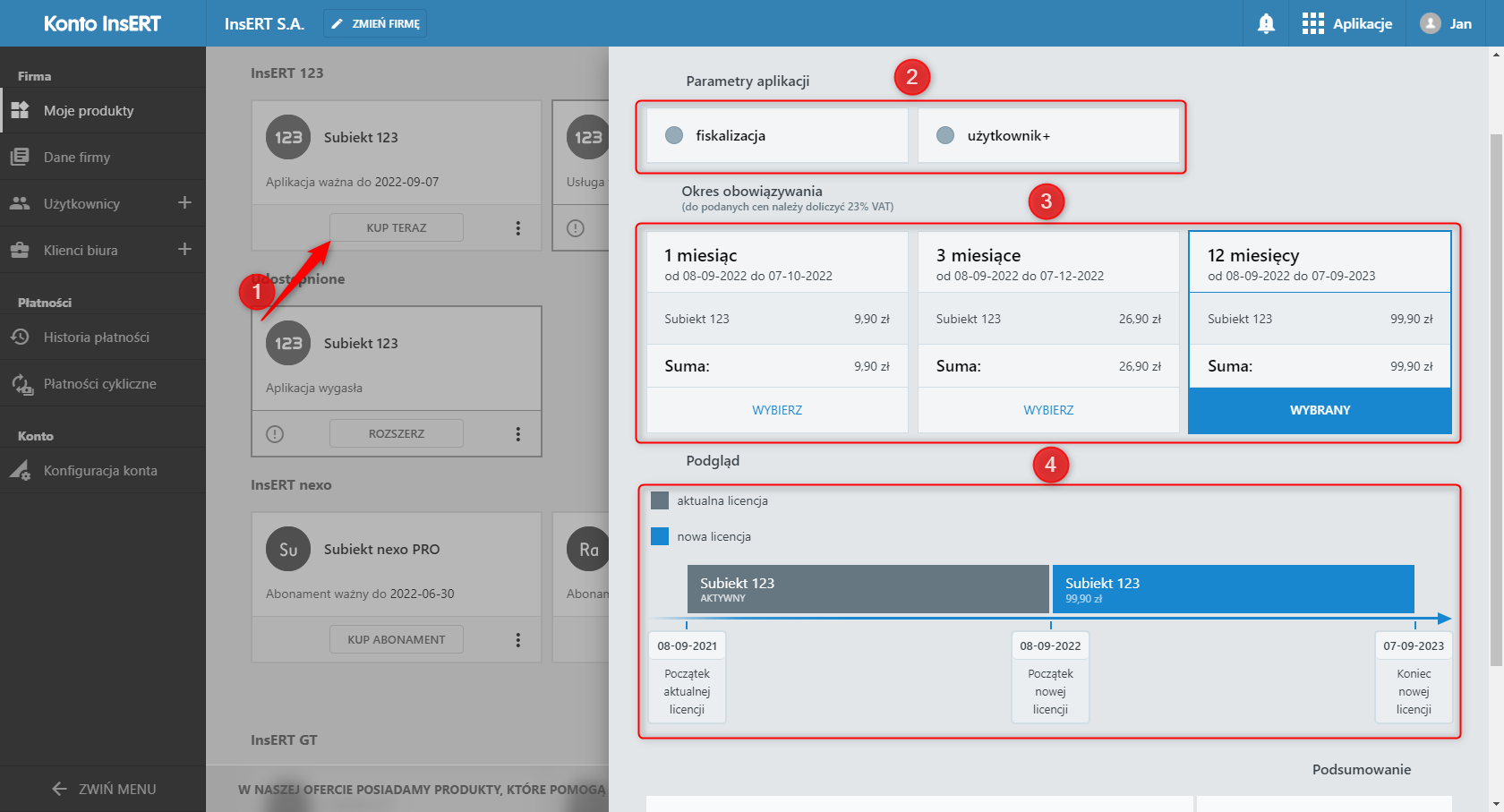Click the info icon beside ROZSZERZ
The height and width of the screenshot is (812, 1504).
click(x=275, y=434)
